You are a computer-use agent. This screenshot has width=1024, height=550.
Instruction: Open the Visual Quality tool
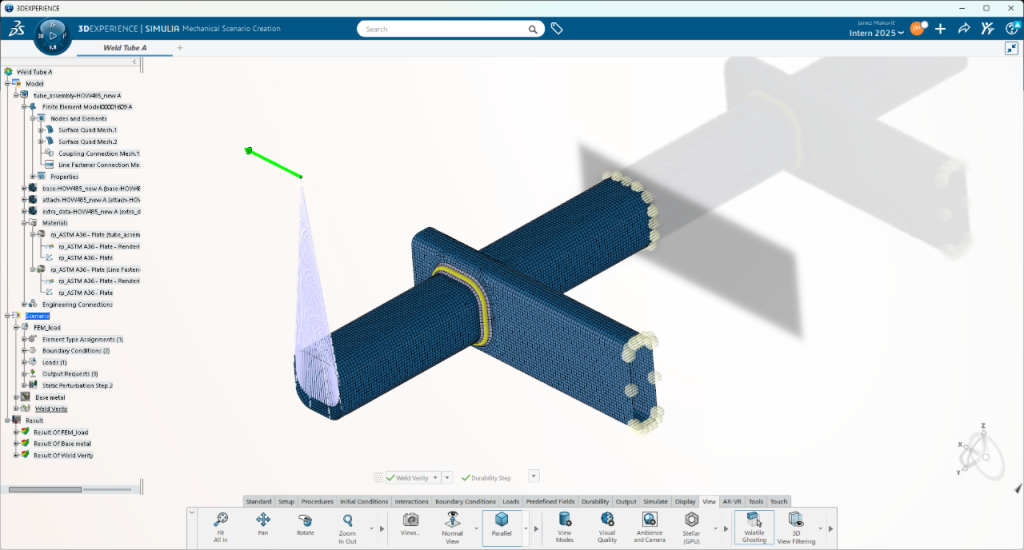(x=607, y=528)
